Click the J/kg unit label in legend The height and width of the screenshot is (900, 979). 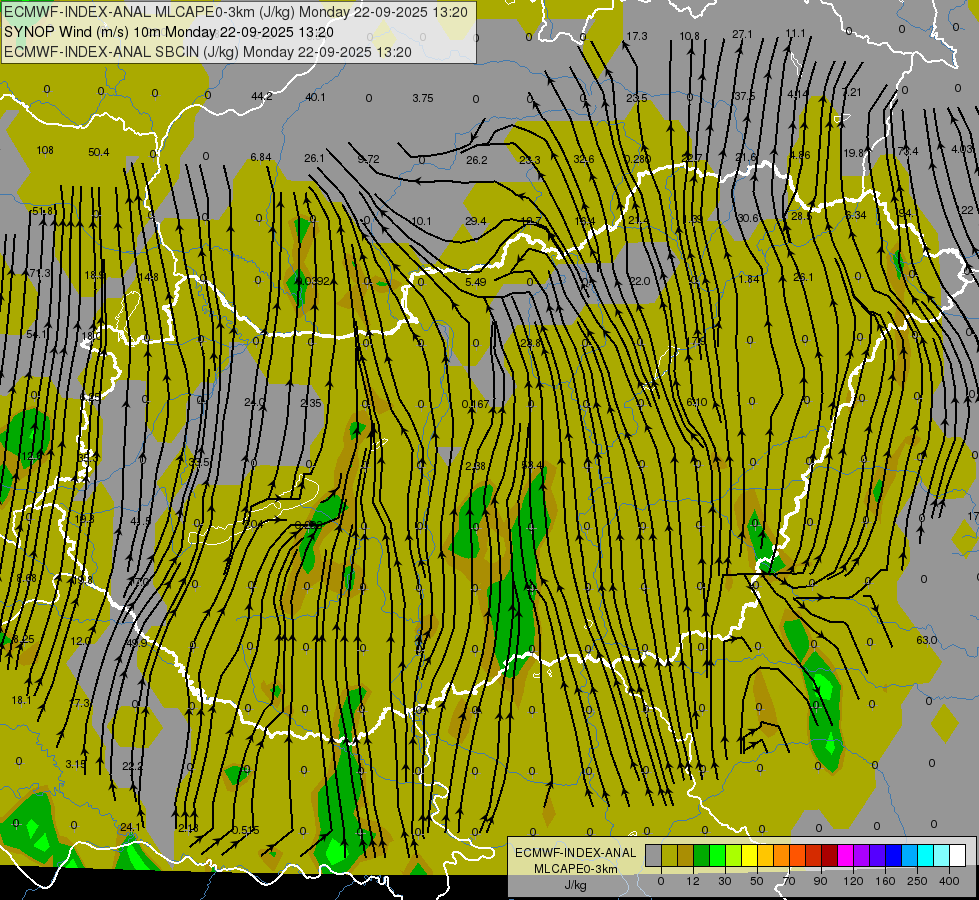click(x=576, y=885)
